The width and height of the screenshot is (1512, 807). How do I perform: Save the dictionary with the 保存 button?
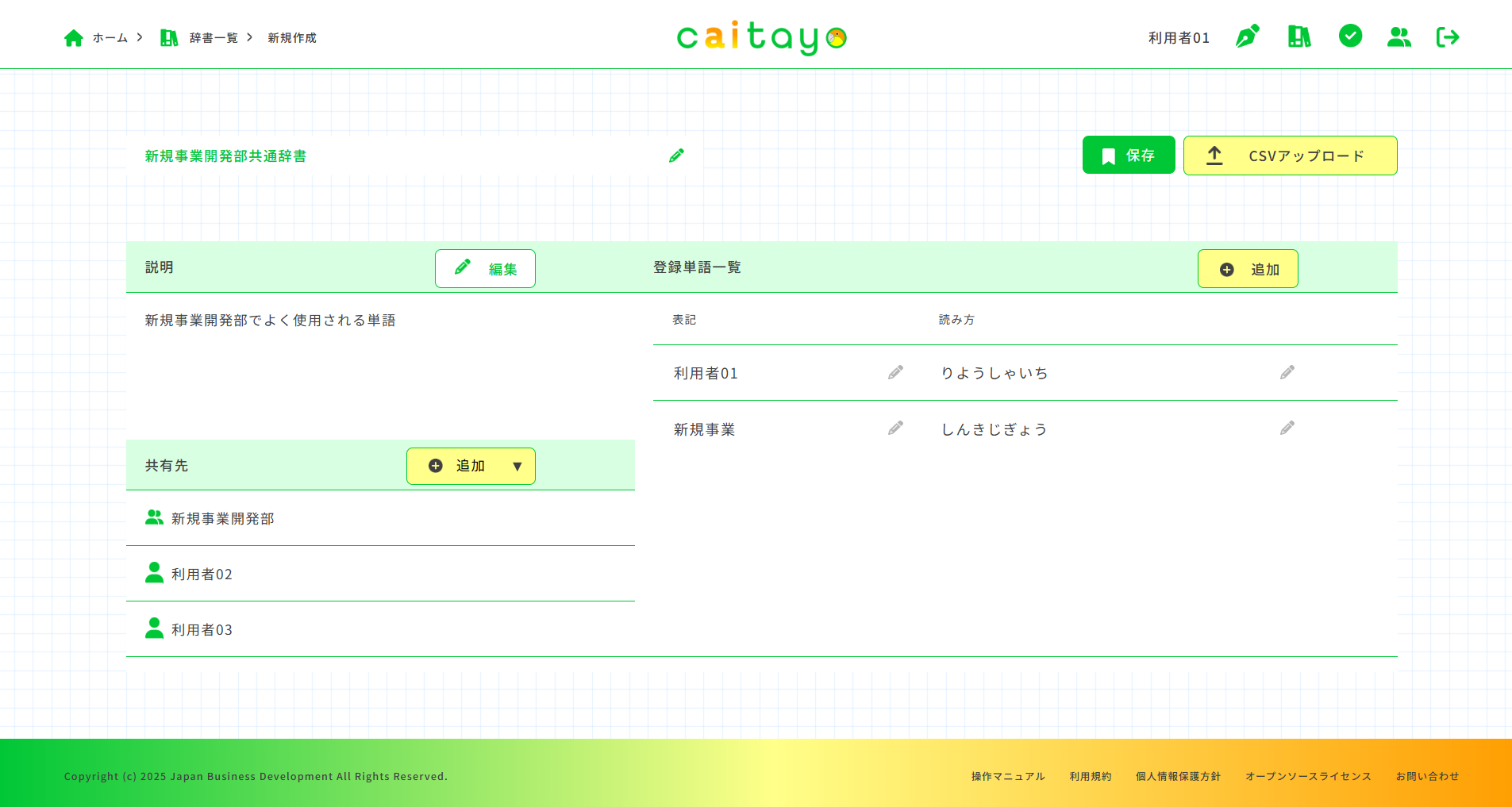point(1128,155)
